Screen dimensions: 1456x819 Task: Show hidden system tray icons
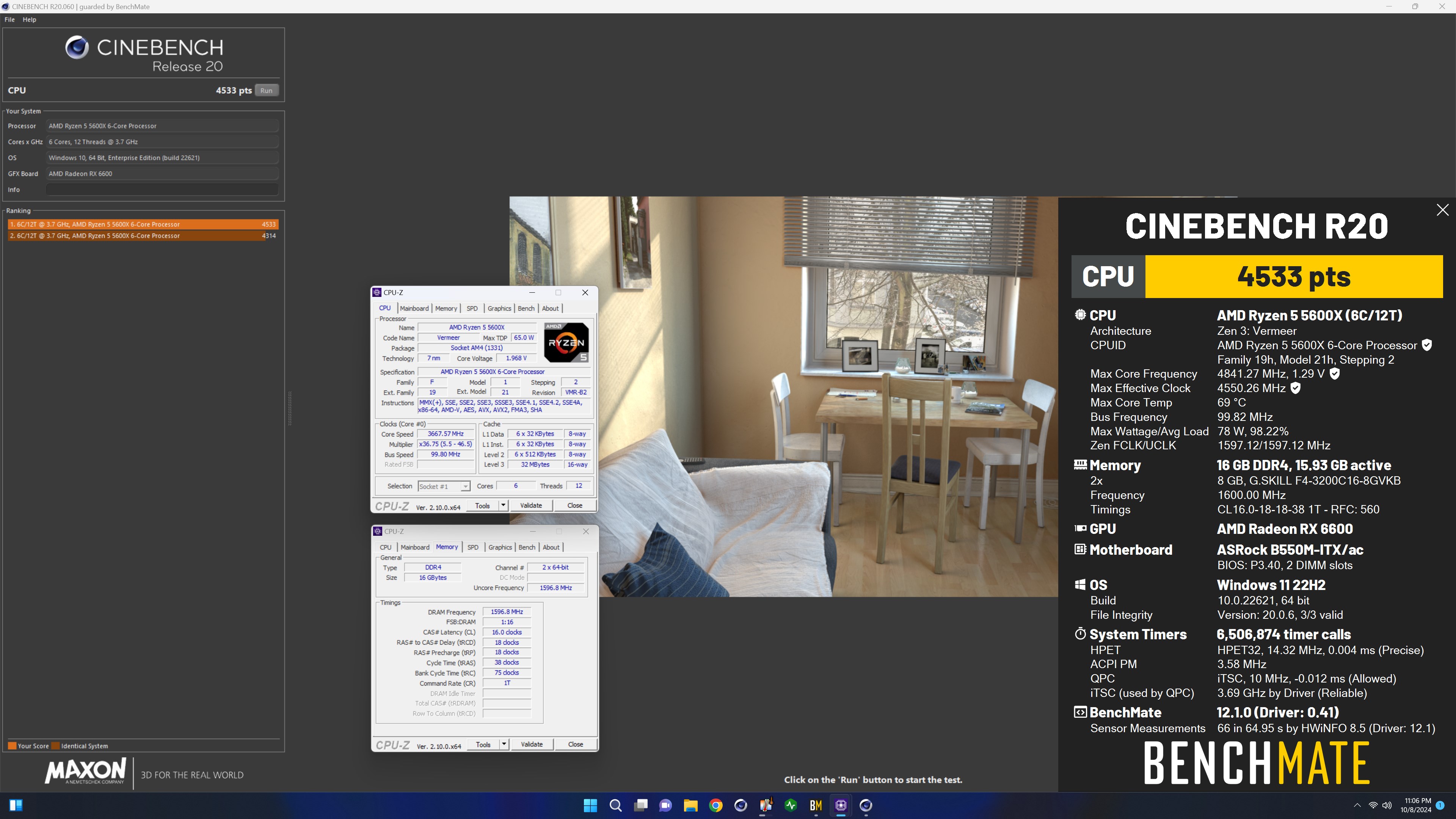coord(1357,805)
